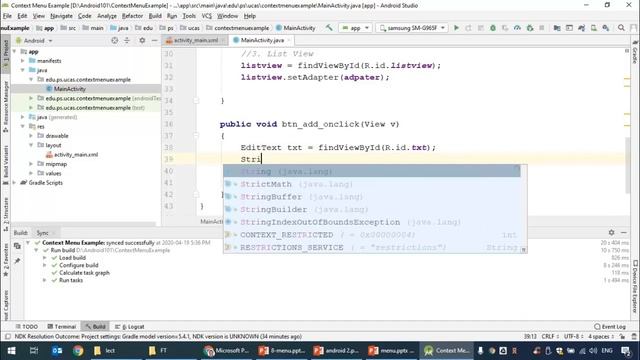Open the Build menu in menu bar
The height and width of the screenshot is (360, 640).
point(155,16)
